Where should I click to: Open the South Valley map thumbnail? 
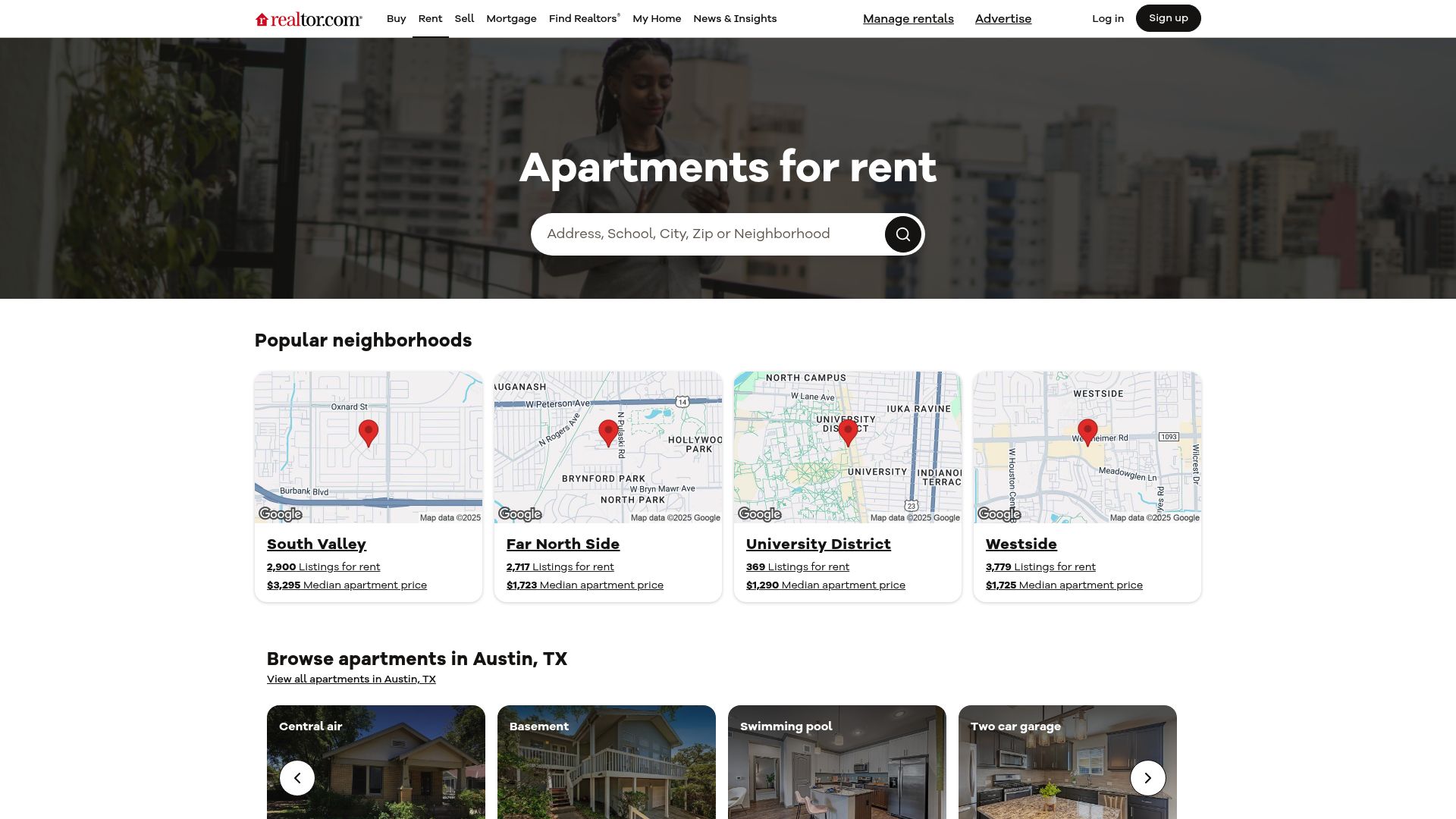pos(369,447)
